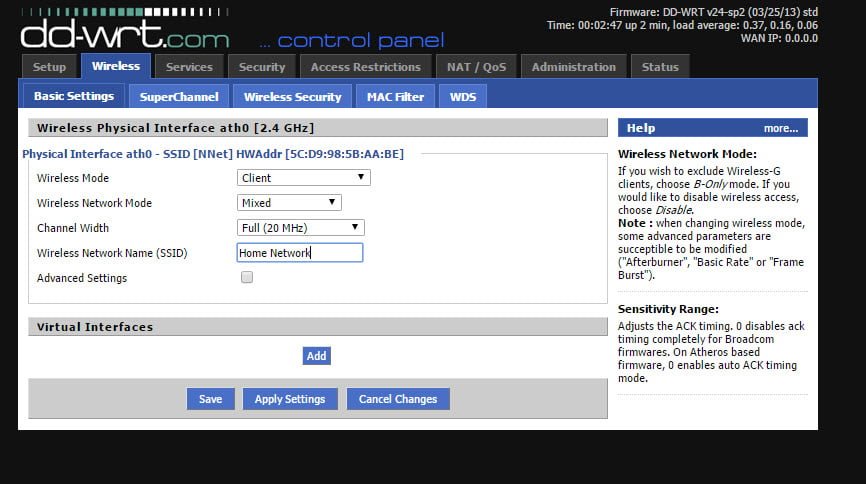Screen dimensions: 866x484
Task: Click the WAN IP: 0.0.0.0 text
Action: pyautogui.click(x=779, y=38)
